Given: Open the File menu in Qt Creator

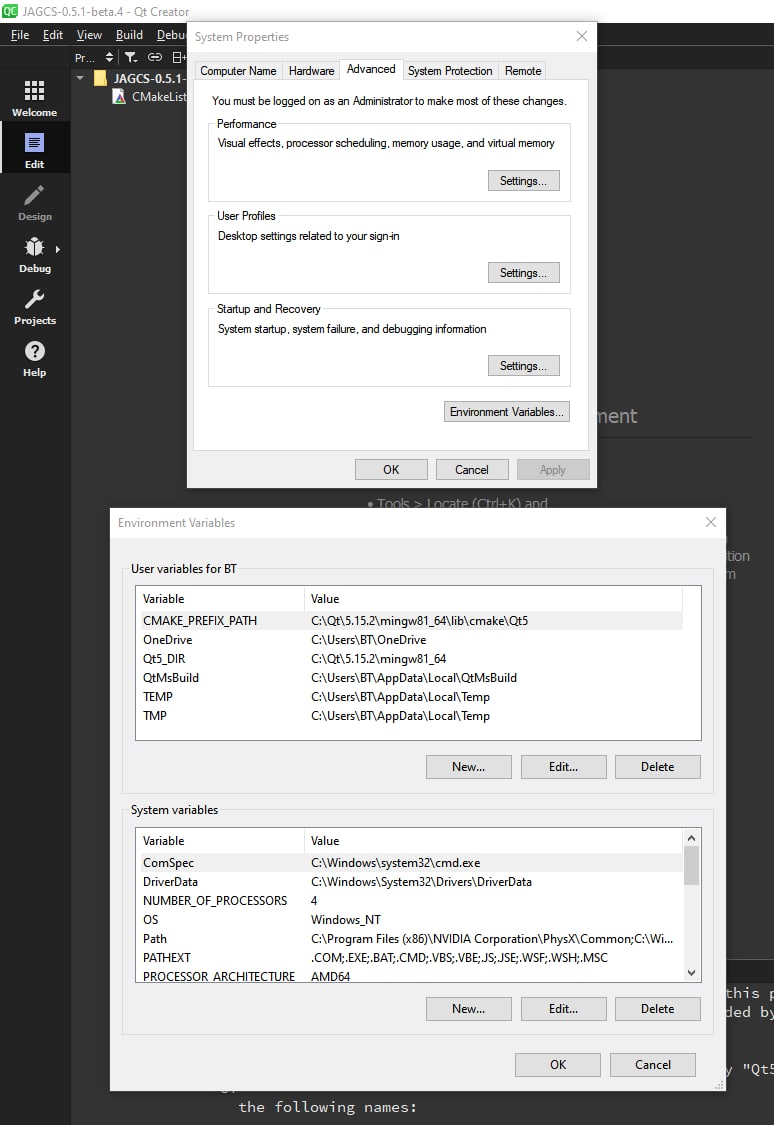Looking at the screenshot, I should [x=20, y=34].
